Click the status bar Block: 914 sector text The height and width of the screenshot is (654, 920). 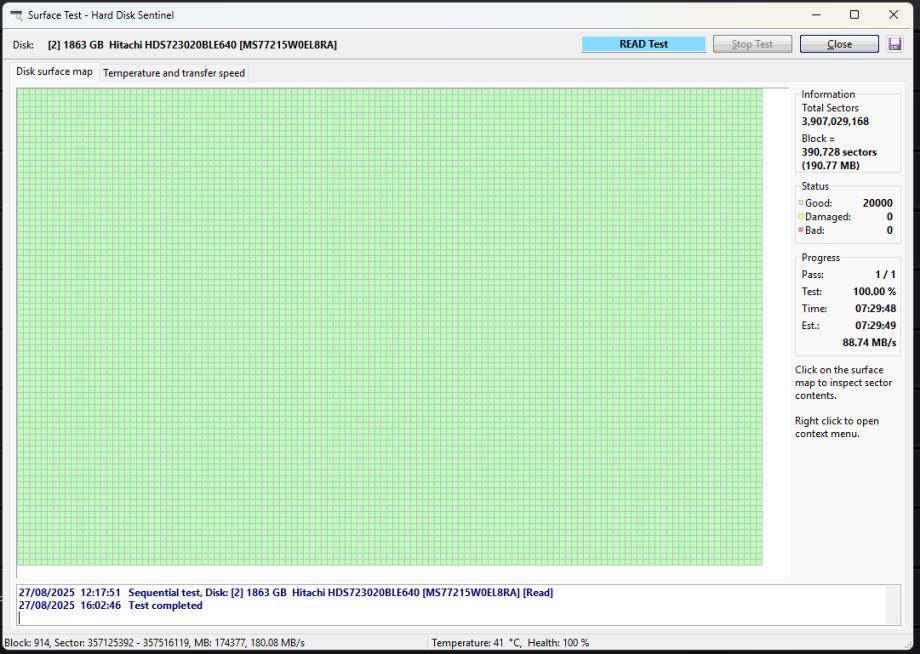154,643
